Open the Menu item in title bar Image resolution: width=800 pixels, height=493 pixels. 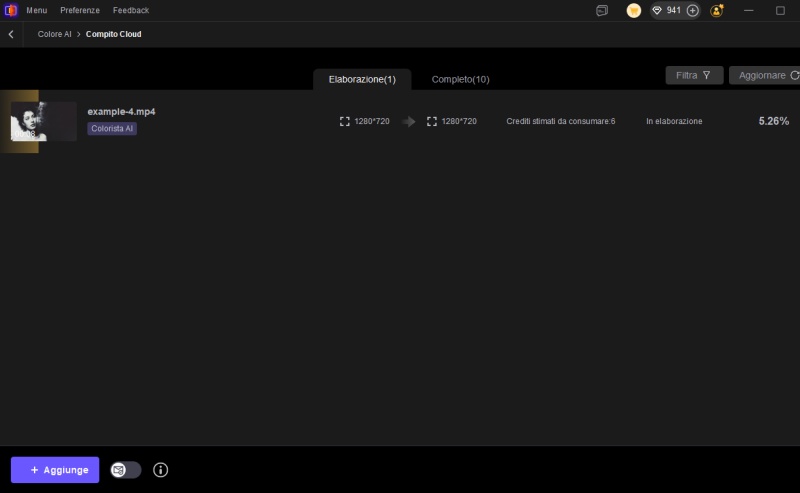click(x=36, y=10)
